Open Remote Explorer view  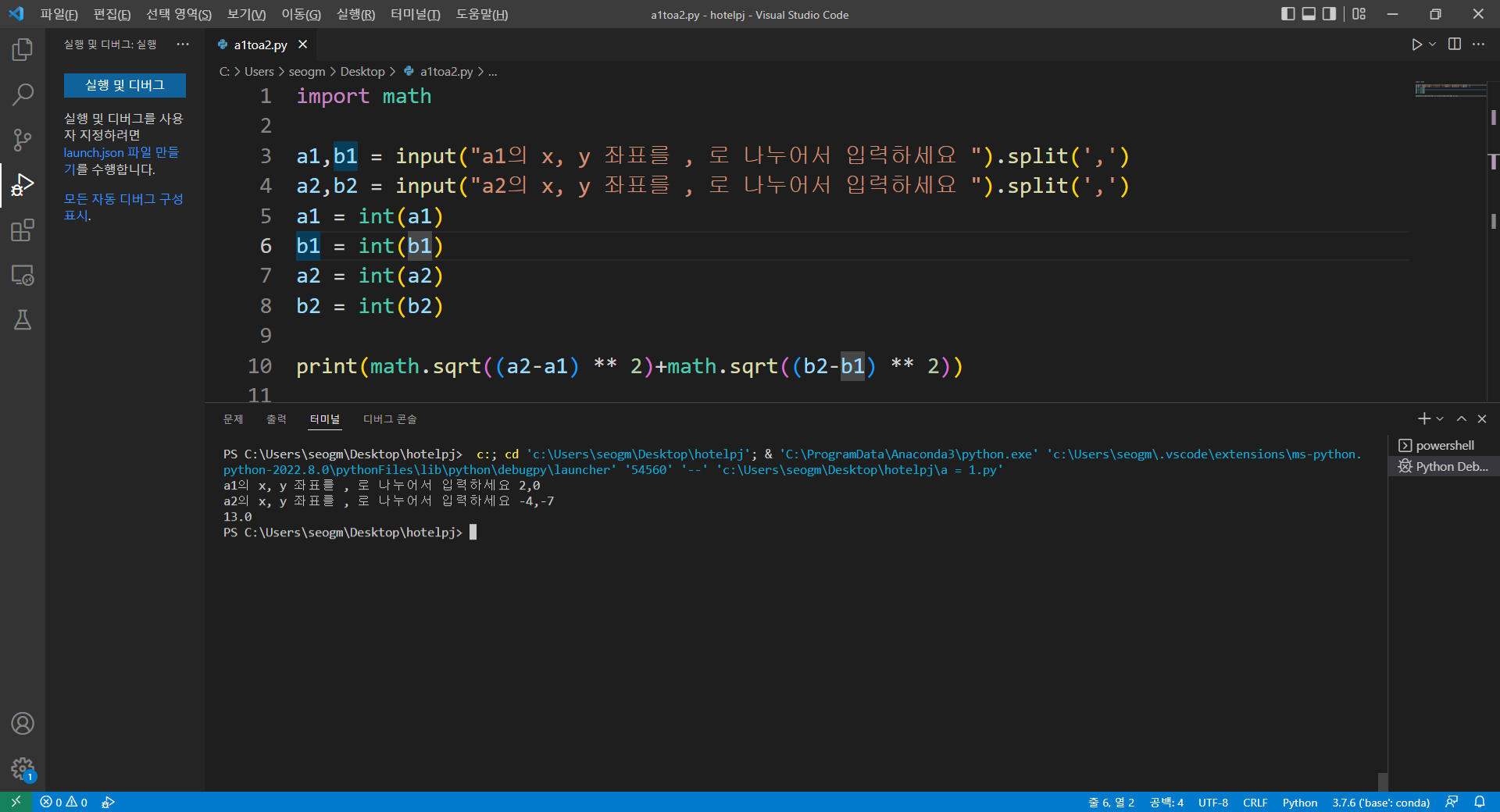coord(23,275)
